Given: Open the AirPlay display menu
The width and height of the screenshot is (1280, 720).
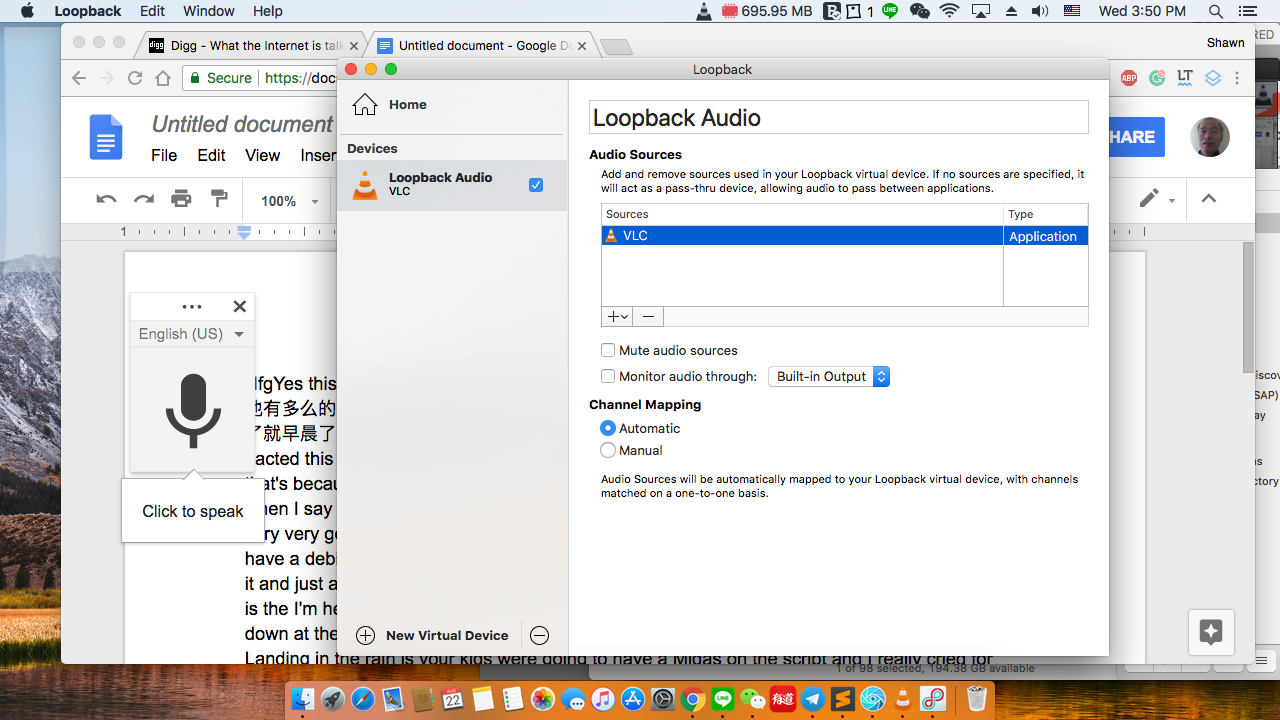Looking at the screenshot, I should coord(980,11).
